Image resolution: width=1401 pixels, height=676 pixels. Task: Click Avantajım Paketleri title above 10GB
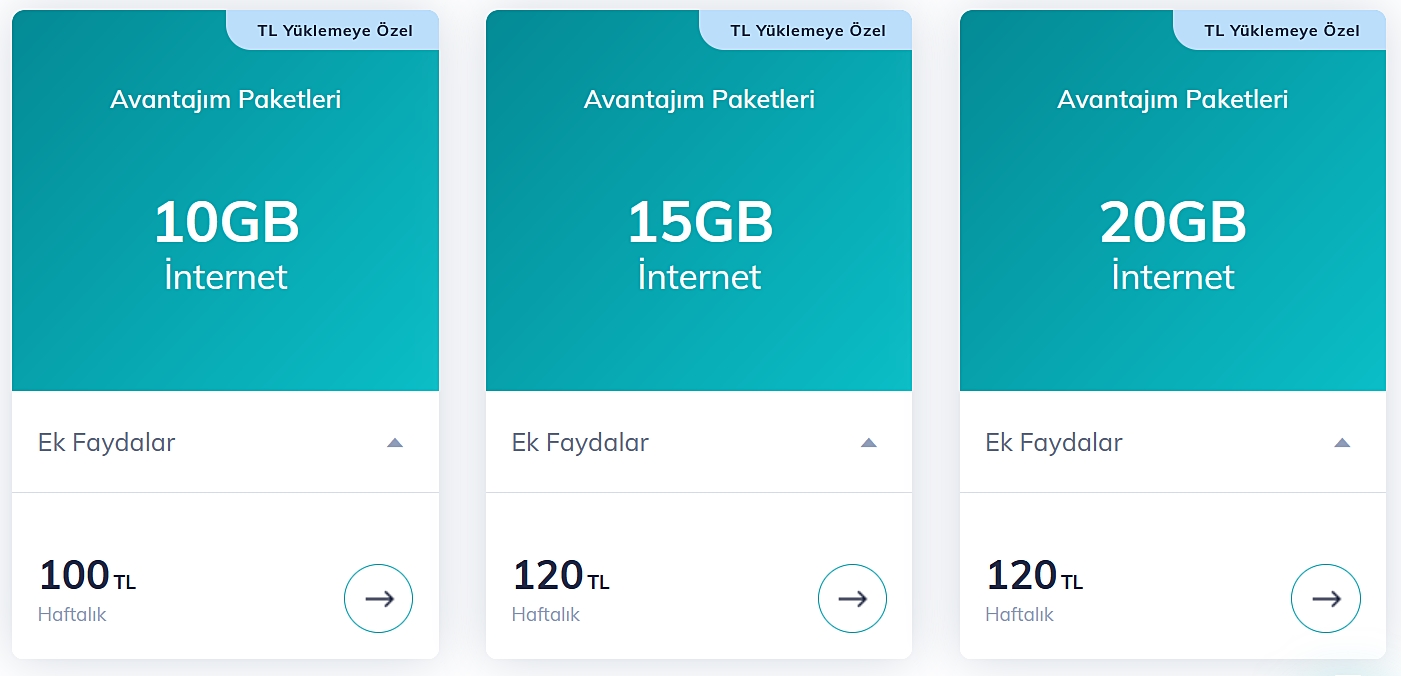[226, 100]
